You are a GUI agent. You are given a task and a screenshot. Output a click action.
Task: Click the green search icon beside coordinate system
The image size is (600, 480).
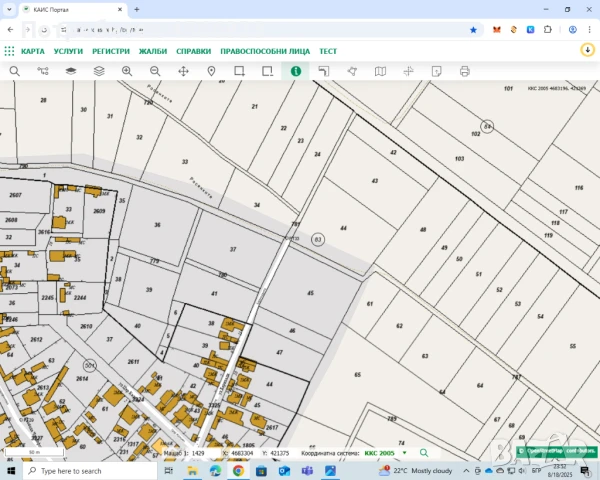[x=423, y=453]
